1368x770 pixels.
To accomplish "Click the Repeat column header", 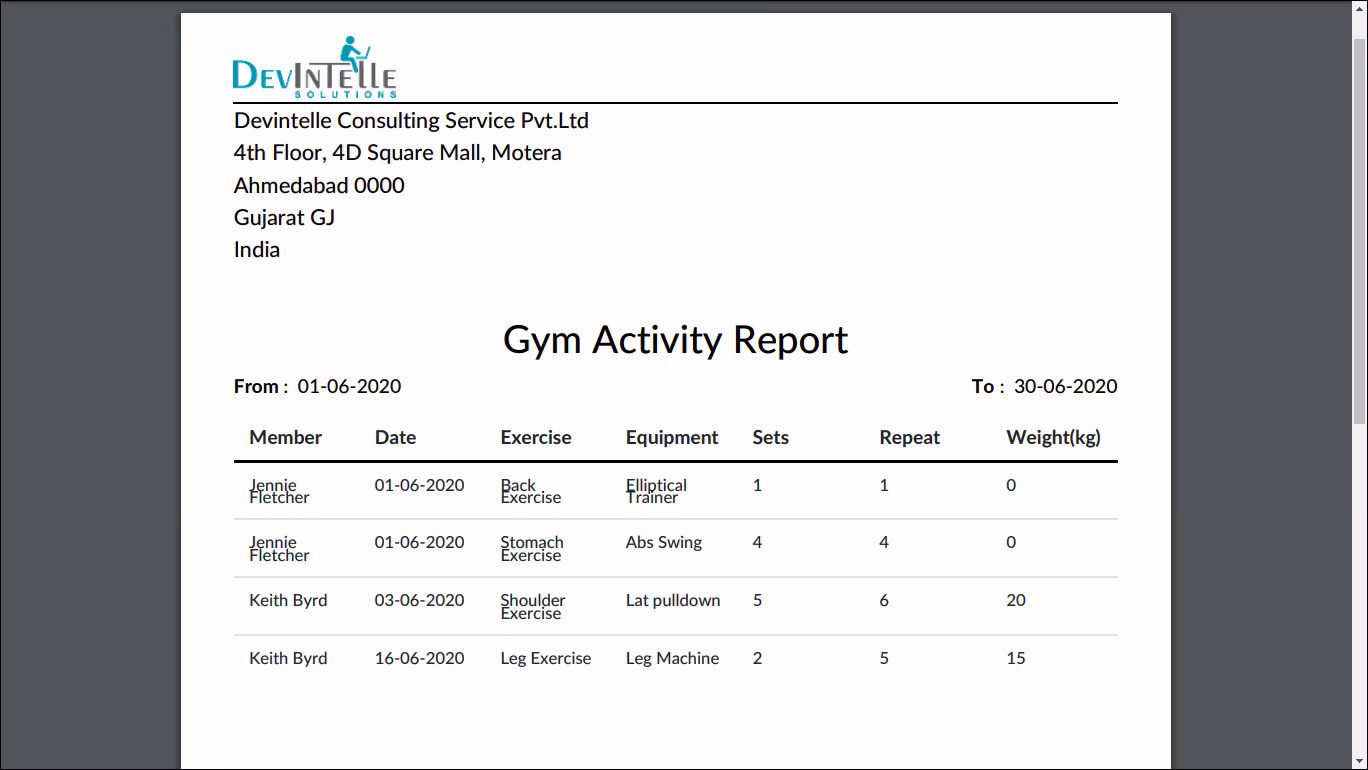I will pos(909,437).
